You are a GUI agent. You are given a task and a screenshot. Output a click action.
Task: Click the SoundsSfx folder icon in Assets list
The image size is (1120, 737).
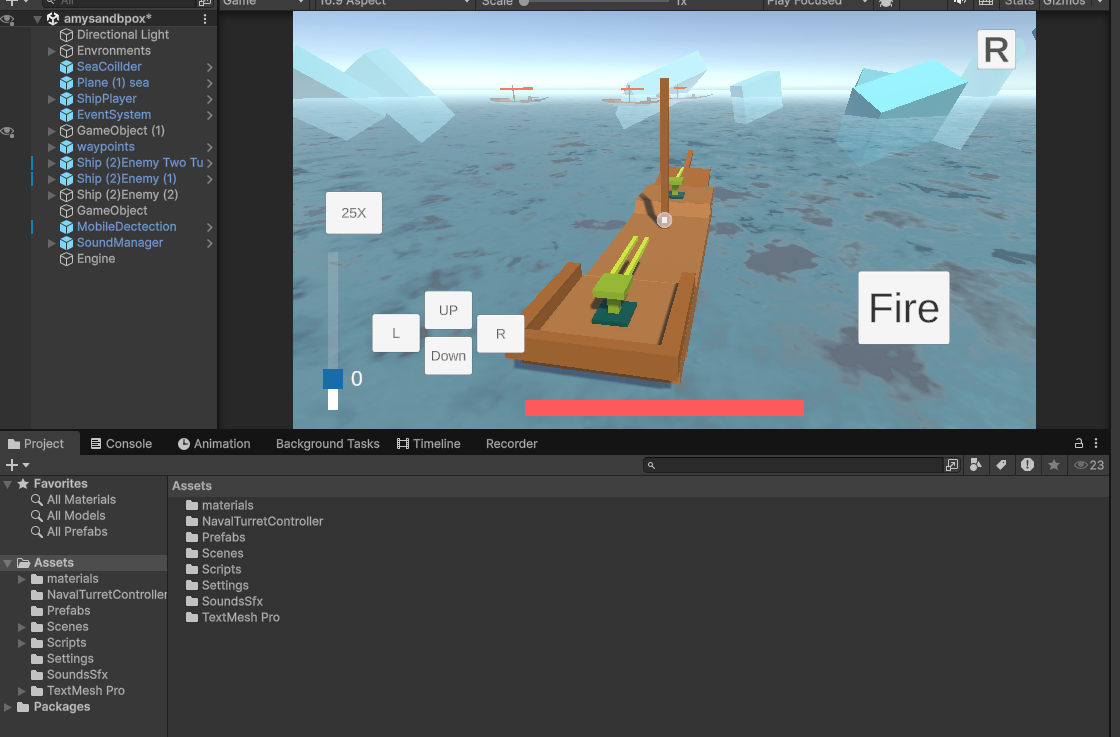pyautogui.click(x=191, y=601)
